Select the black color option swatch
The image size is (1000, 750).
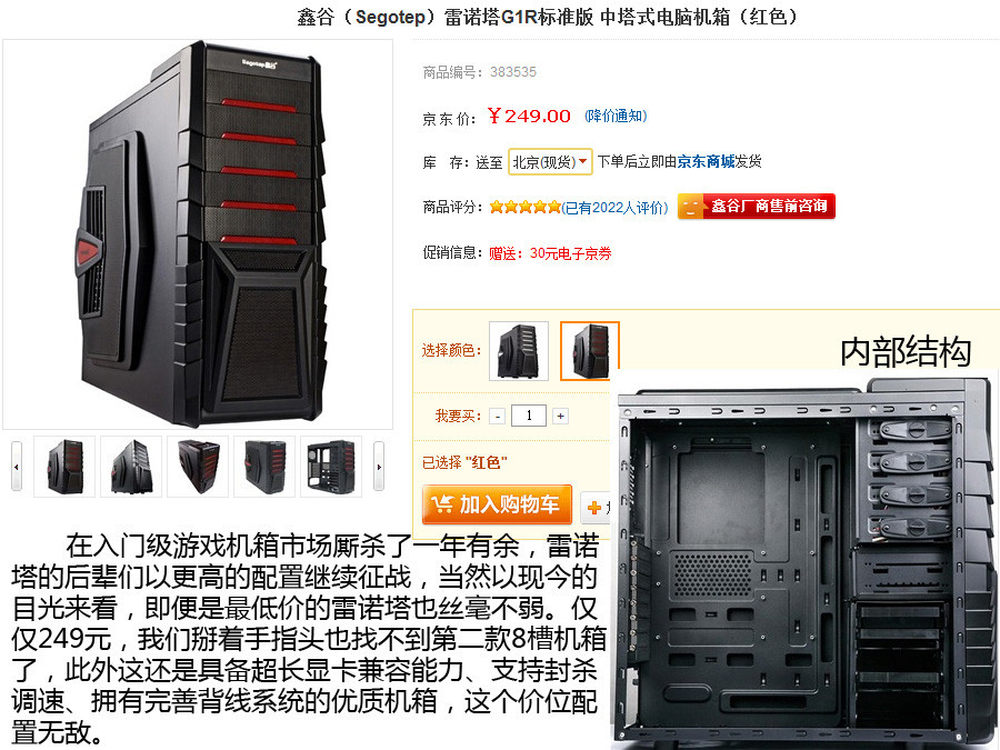[x=518, y=351]
